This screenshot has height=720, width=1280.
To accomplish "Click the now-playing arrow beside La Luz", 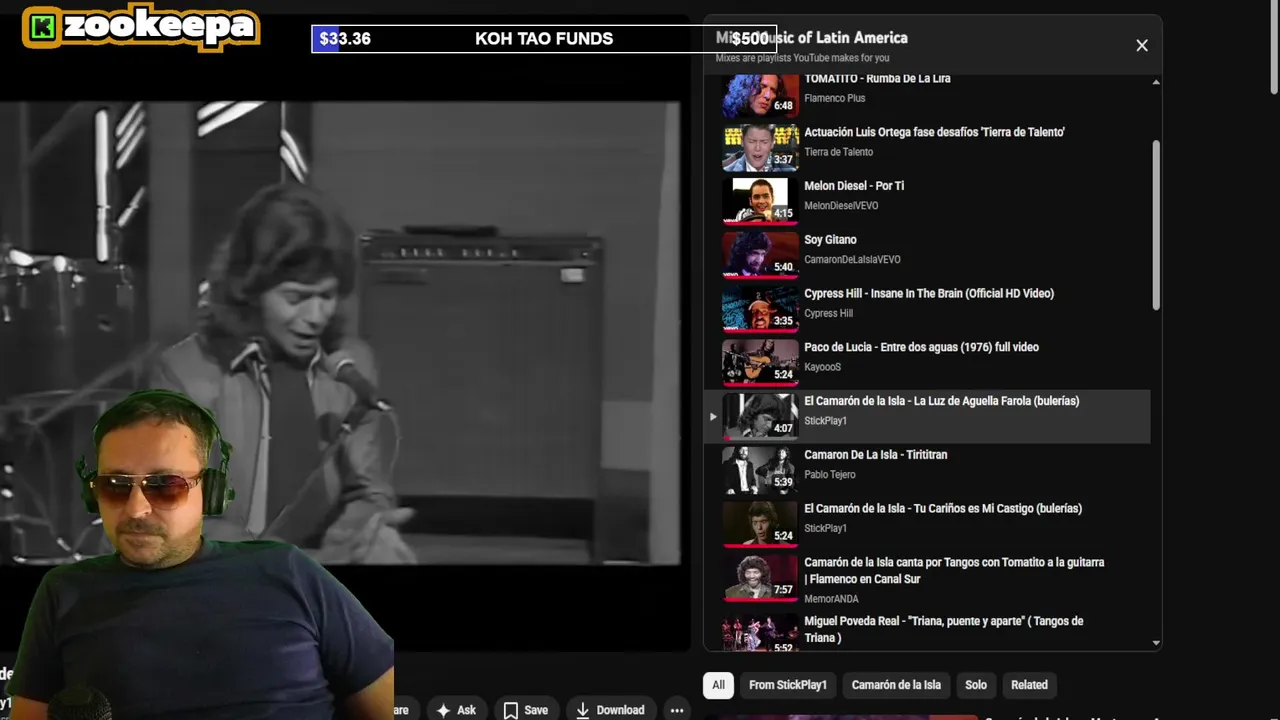I will point(713,417).
